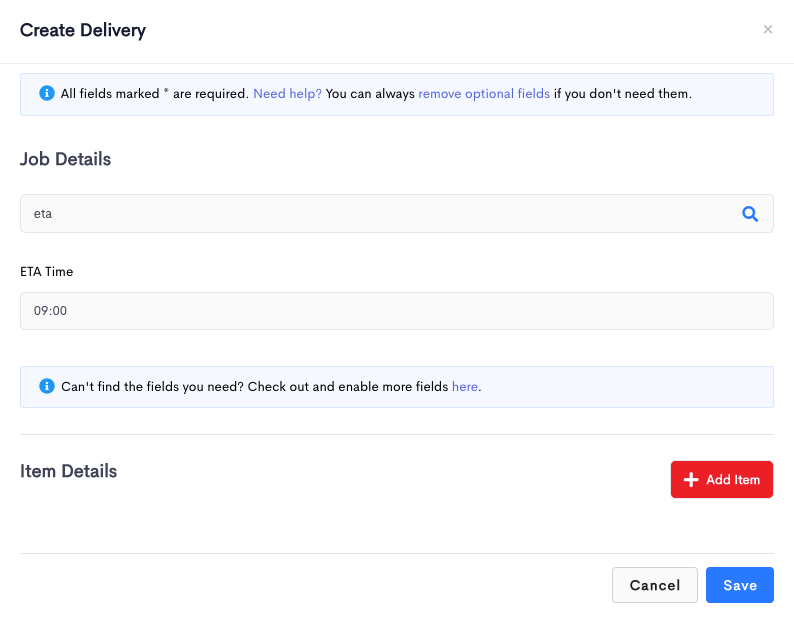Open the 'Need help?' link

(287, 94)
